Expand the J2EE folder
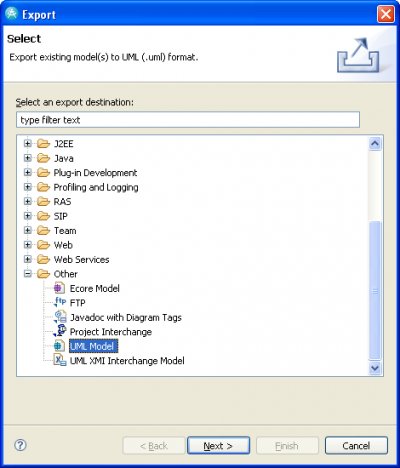Image resolution: width=400 pixels, height=468 pixels. 28,144
